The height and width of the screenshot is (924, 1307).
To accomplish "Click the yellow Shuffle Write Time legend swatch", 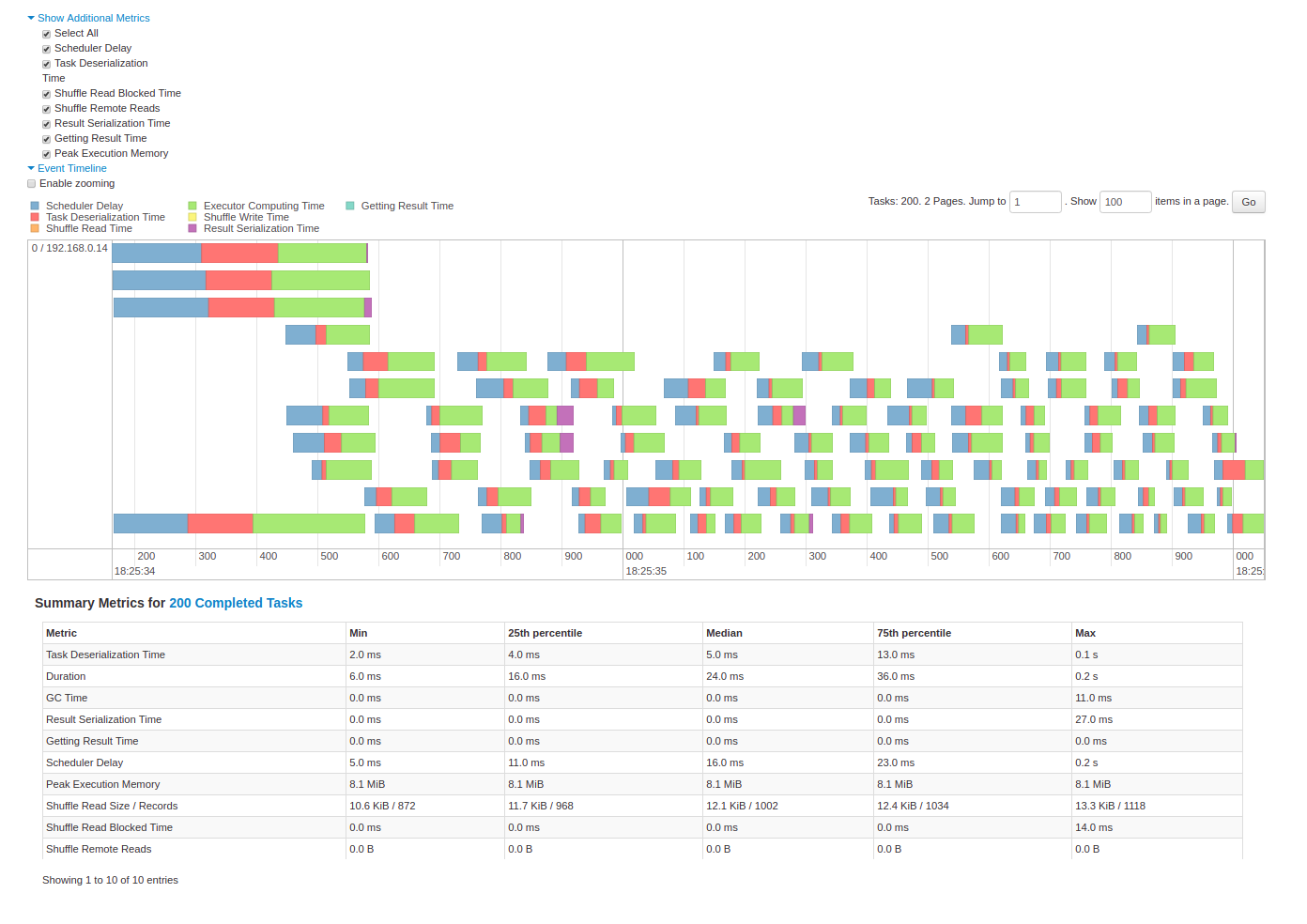I will pos(193,216).
